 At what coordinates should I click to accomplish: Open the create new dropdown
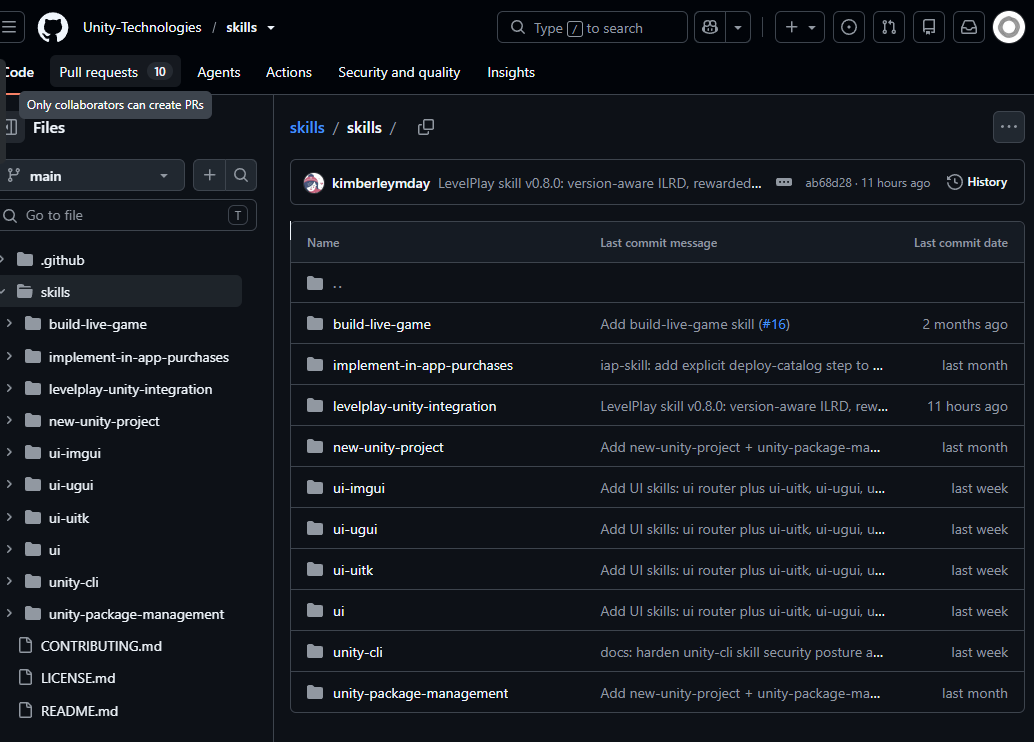click(x=800, y=28)
